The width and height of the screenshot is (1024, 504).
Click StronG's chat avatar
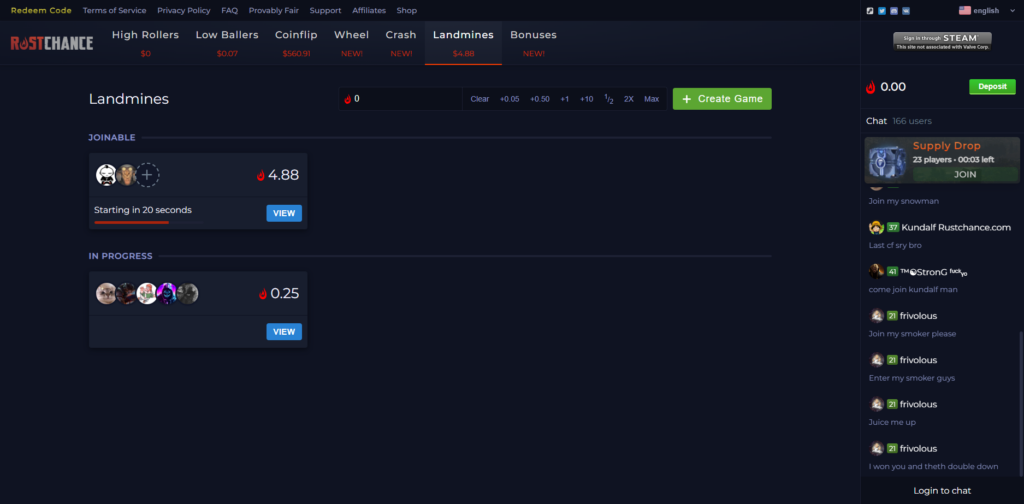[876, 271]
